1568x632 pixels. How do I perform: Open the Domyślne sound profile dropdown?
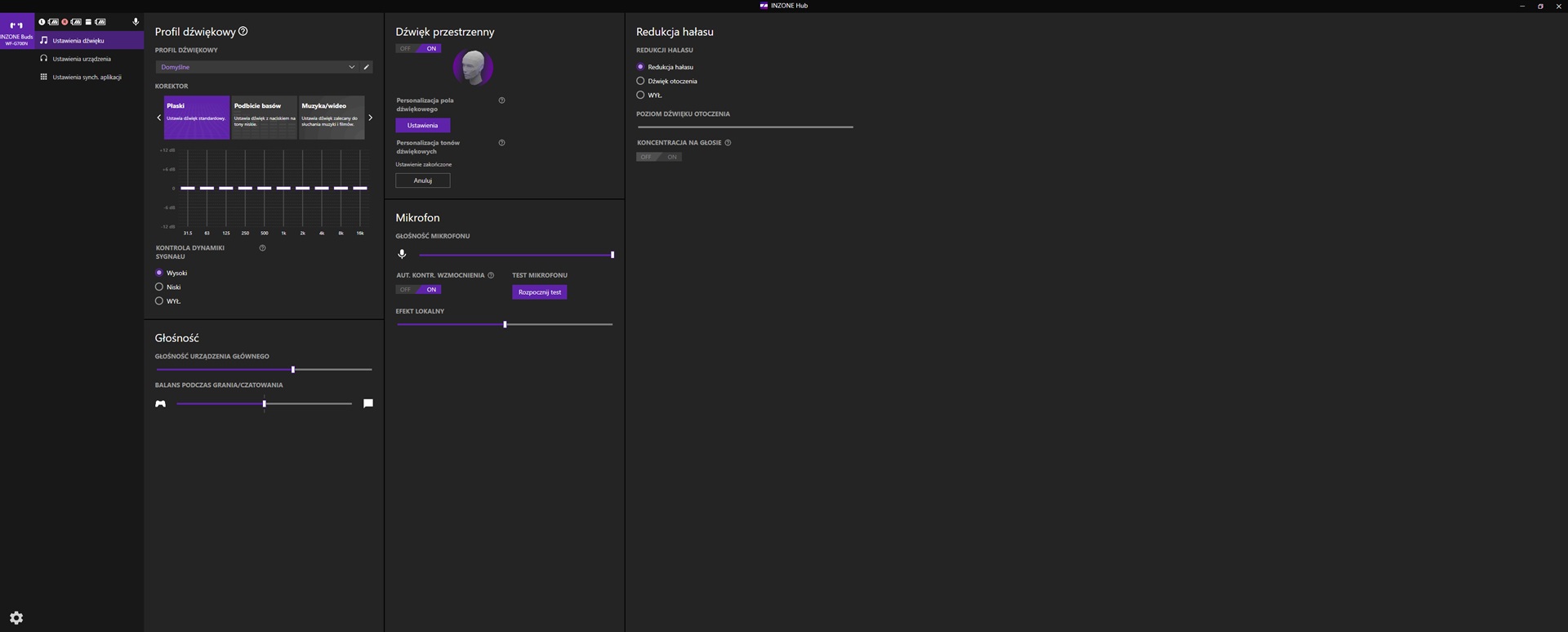pos(256,67)
